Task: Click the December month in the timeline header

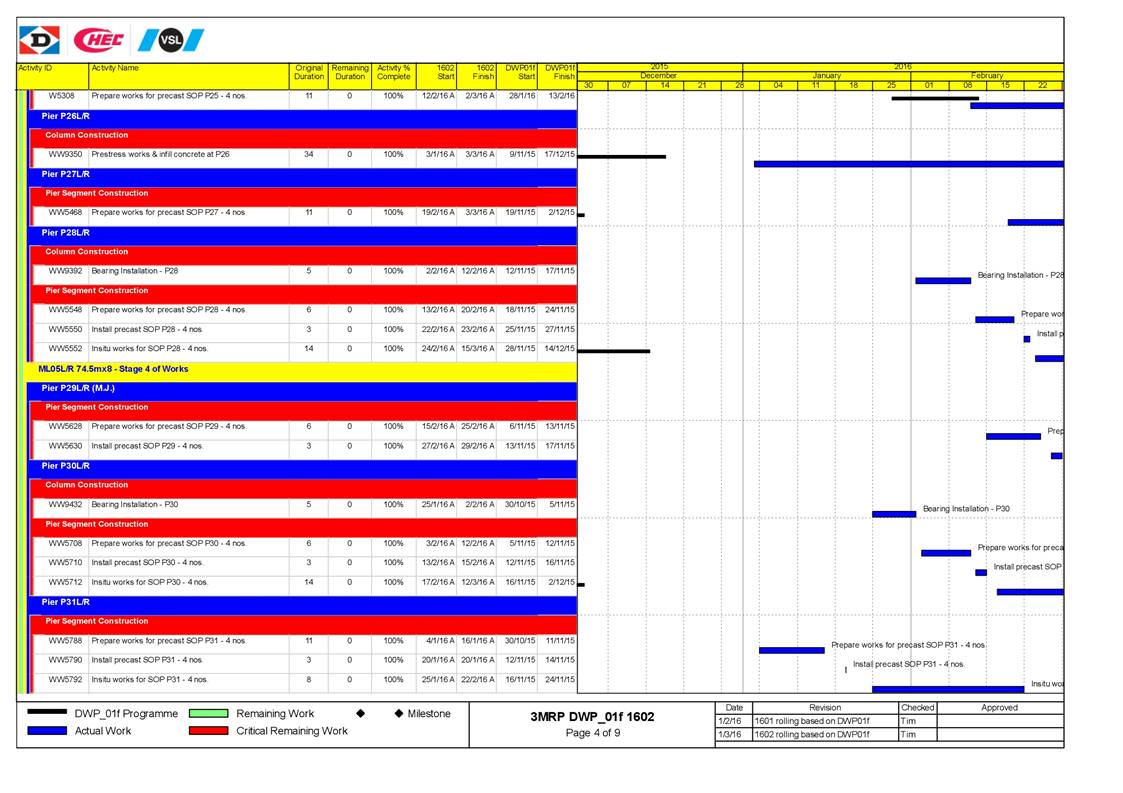Action: click(658, 75)
